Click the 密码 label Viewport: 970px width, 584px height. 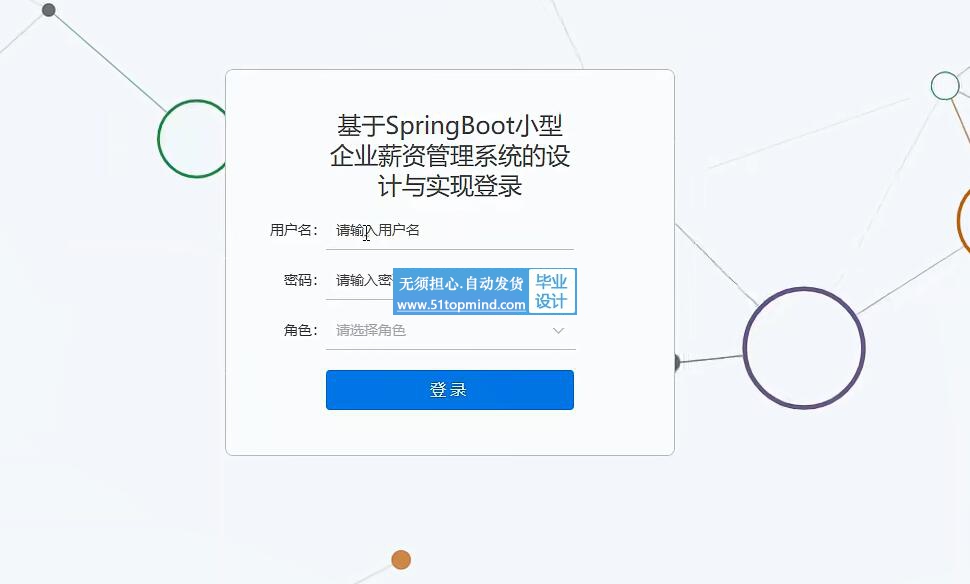coord(301,280)
